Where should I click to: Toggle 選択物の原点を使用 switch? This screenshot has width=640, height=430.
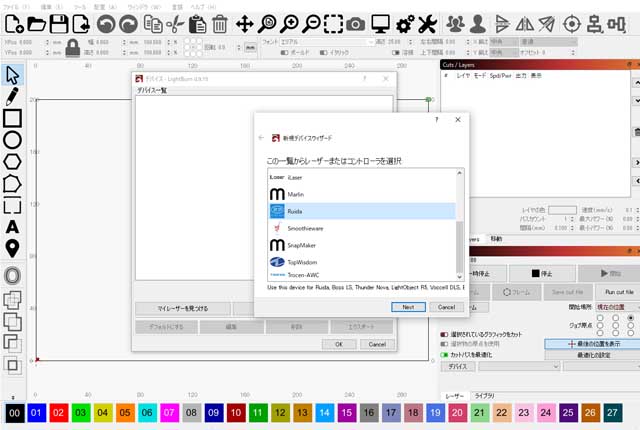(x=444, y=344)
